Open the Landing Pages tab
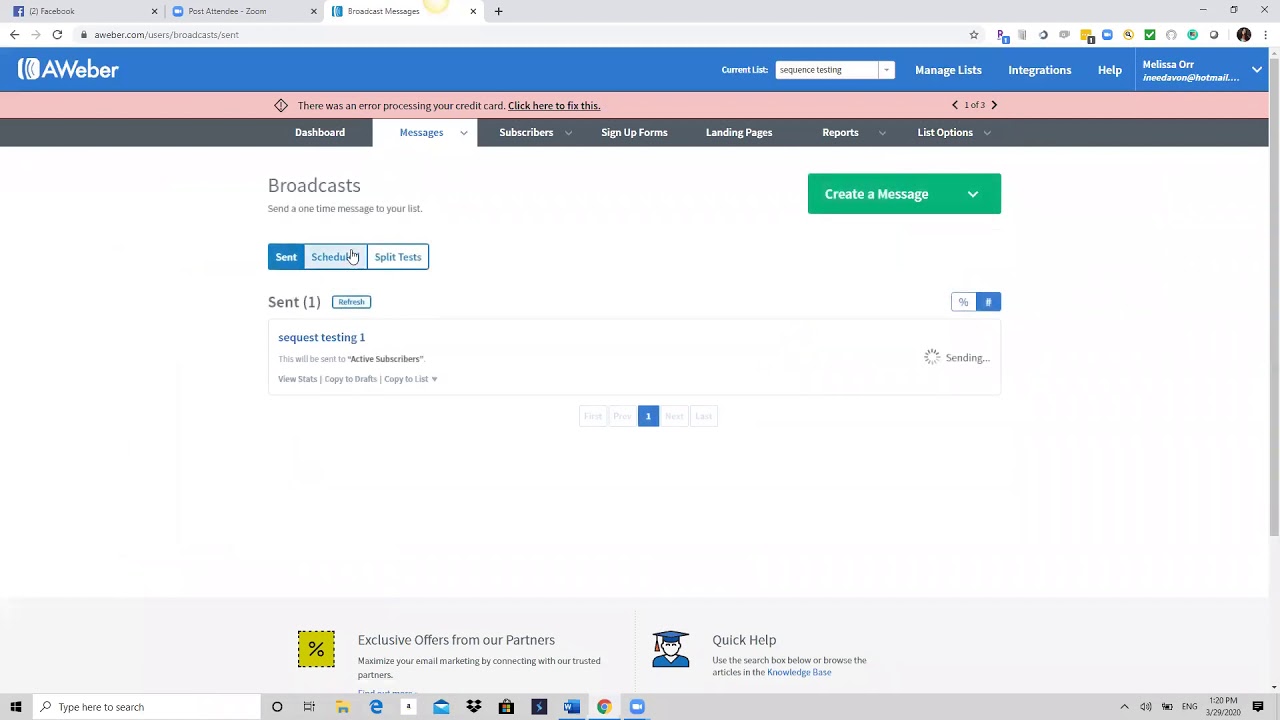This screenshot has width=1280, height=720. tap(739, 133)
